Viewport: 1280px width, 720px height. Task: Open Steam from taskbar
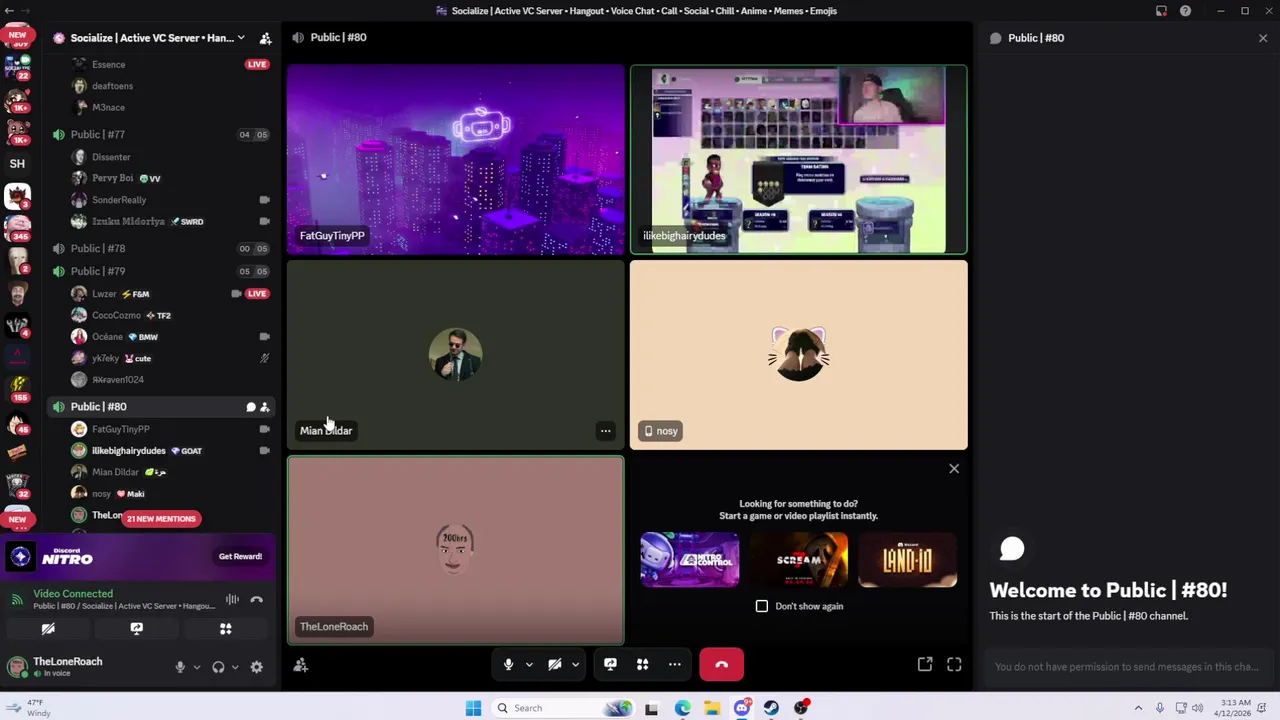point(771,708)
